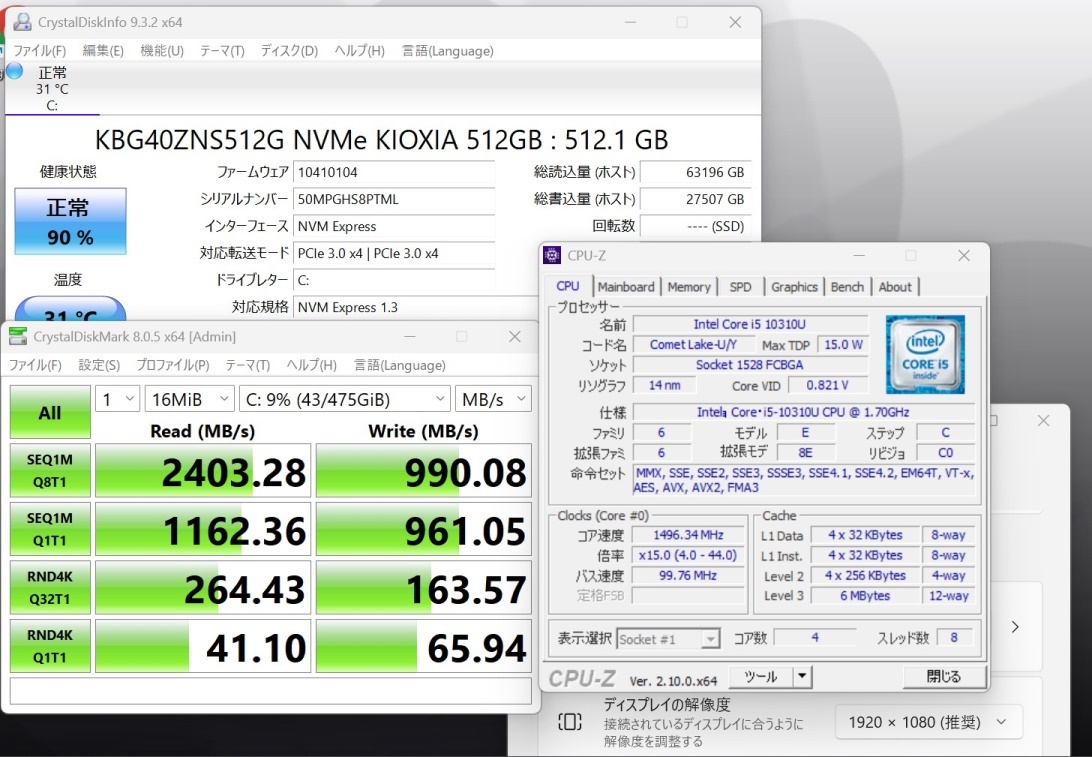The image size is (1092, 757).
Task: Start all benchmarks with the All button
Action: click(x=50, y=412)
